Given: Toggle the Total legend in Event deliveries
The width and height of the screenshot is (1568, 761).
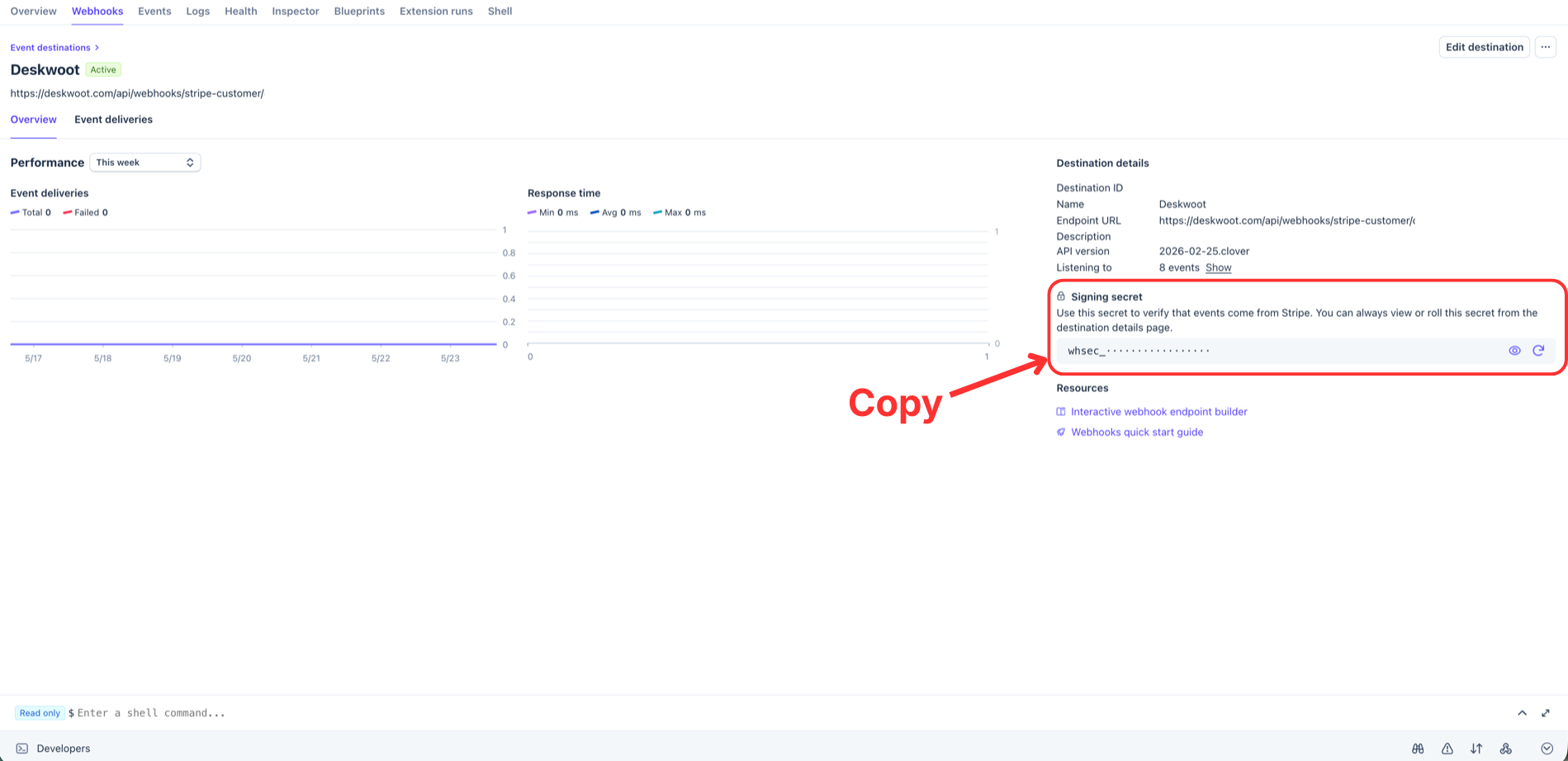Looking at the screenshot, I should (x=31, y=213).
